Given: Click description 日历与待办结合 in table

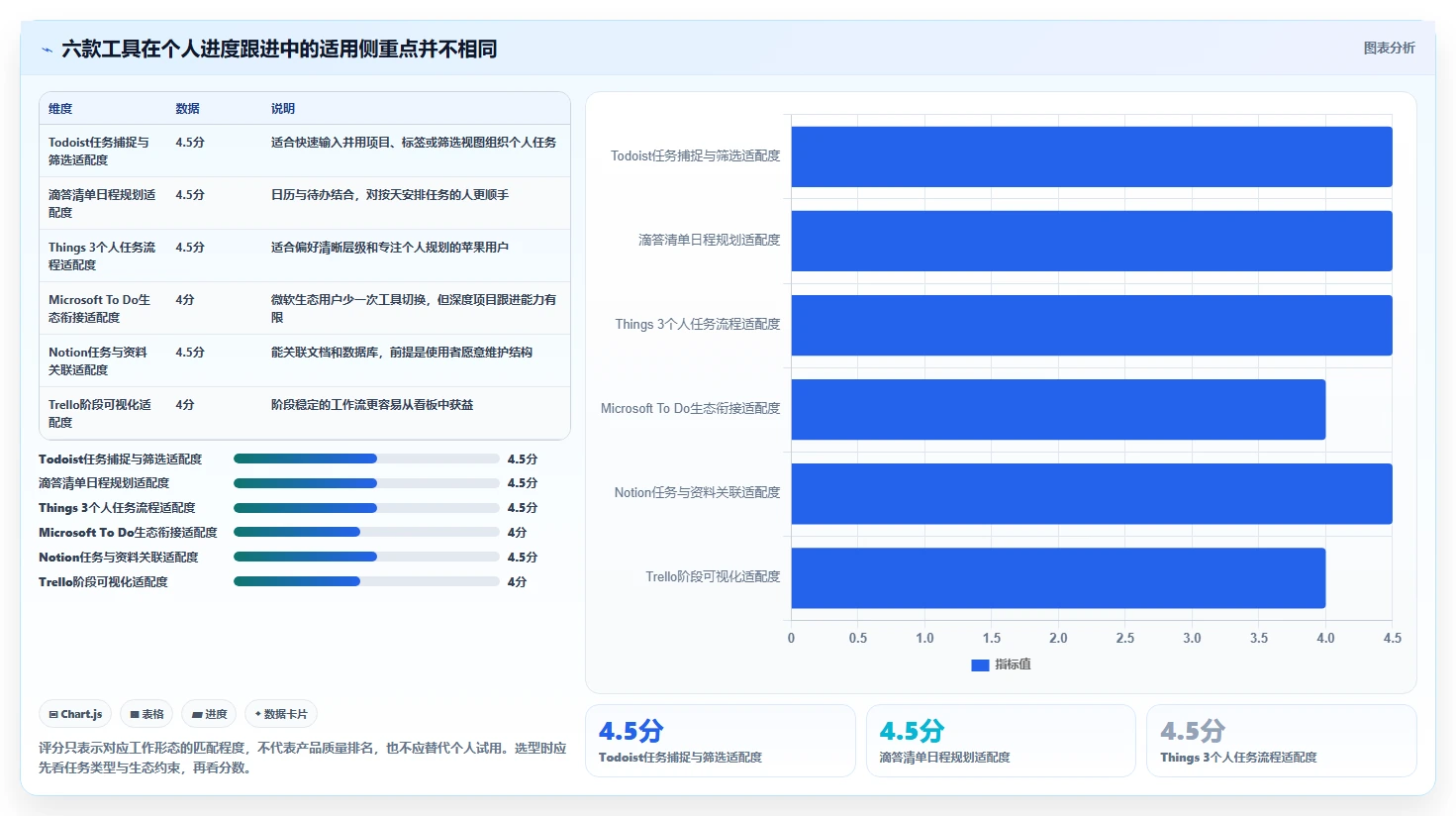Looking at the screenshot, I should (x=390, y=195).
